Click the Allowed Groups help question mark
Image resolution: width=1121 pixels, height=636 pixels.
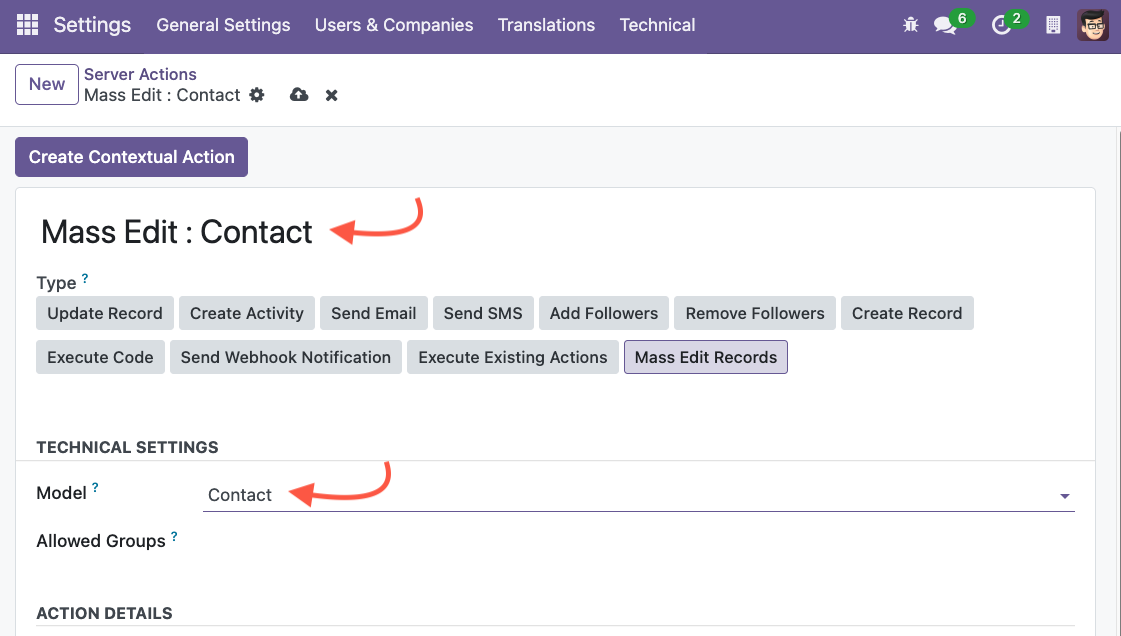pyautogui.click(x=174, y=536)
